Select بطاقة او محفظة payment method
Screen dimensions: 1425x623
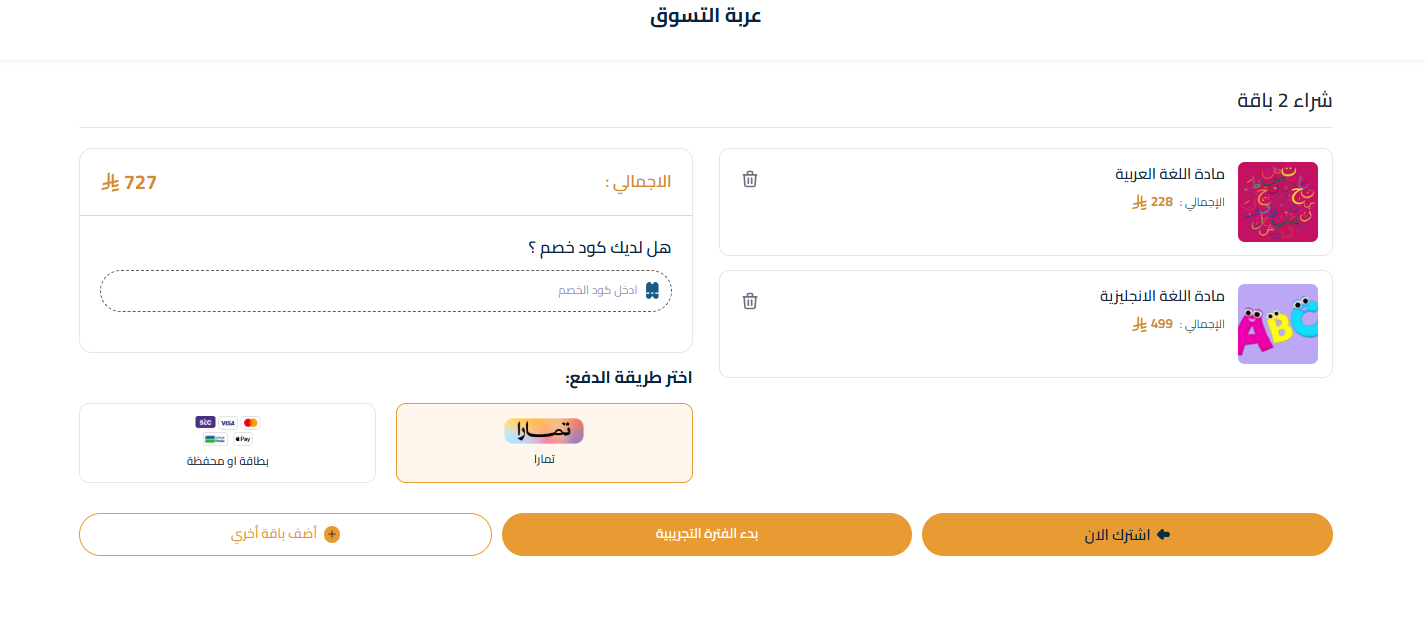pyautogui.click(x=227, y=443)
